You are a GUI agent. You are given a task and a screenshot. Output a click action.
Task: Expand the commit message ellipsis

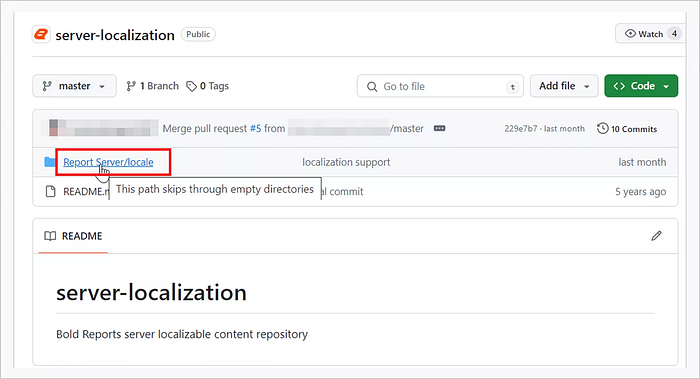point(439,129)
